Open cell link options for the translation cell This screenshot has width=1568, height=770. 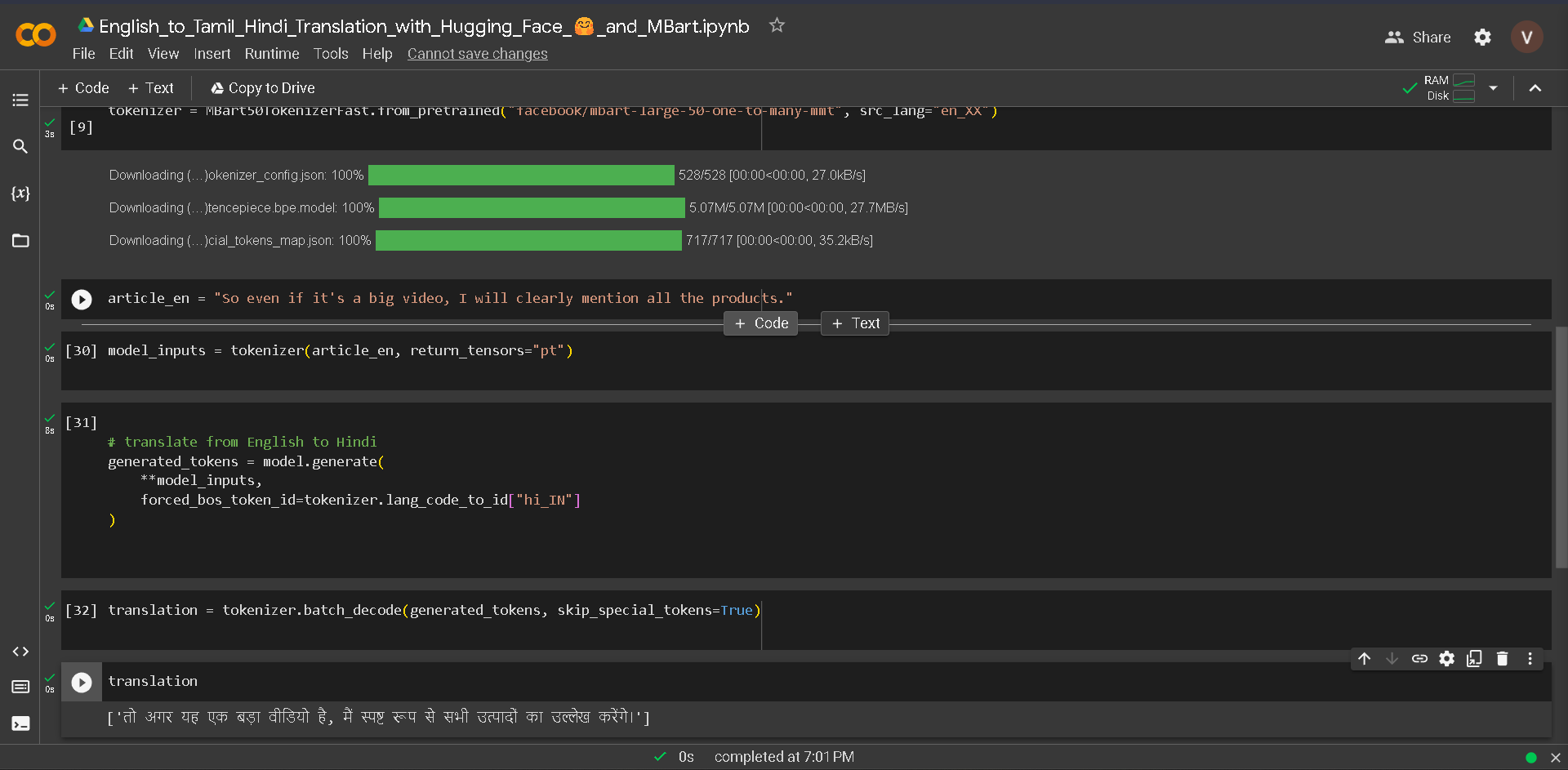point(1420,659)
